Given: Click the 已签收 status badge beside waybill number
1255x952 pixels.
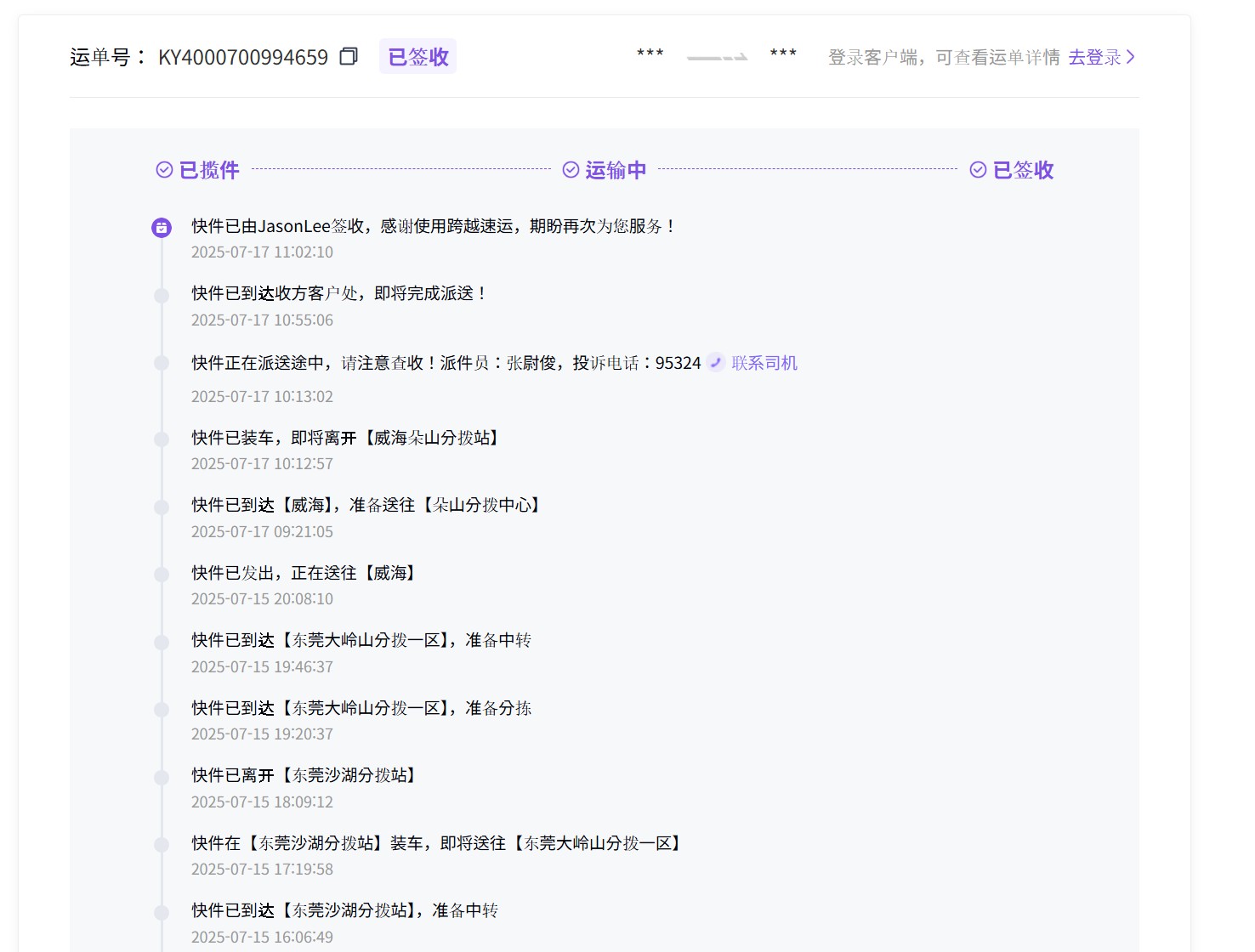Looking at the screenshot, I should 417,56.
